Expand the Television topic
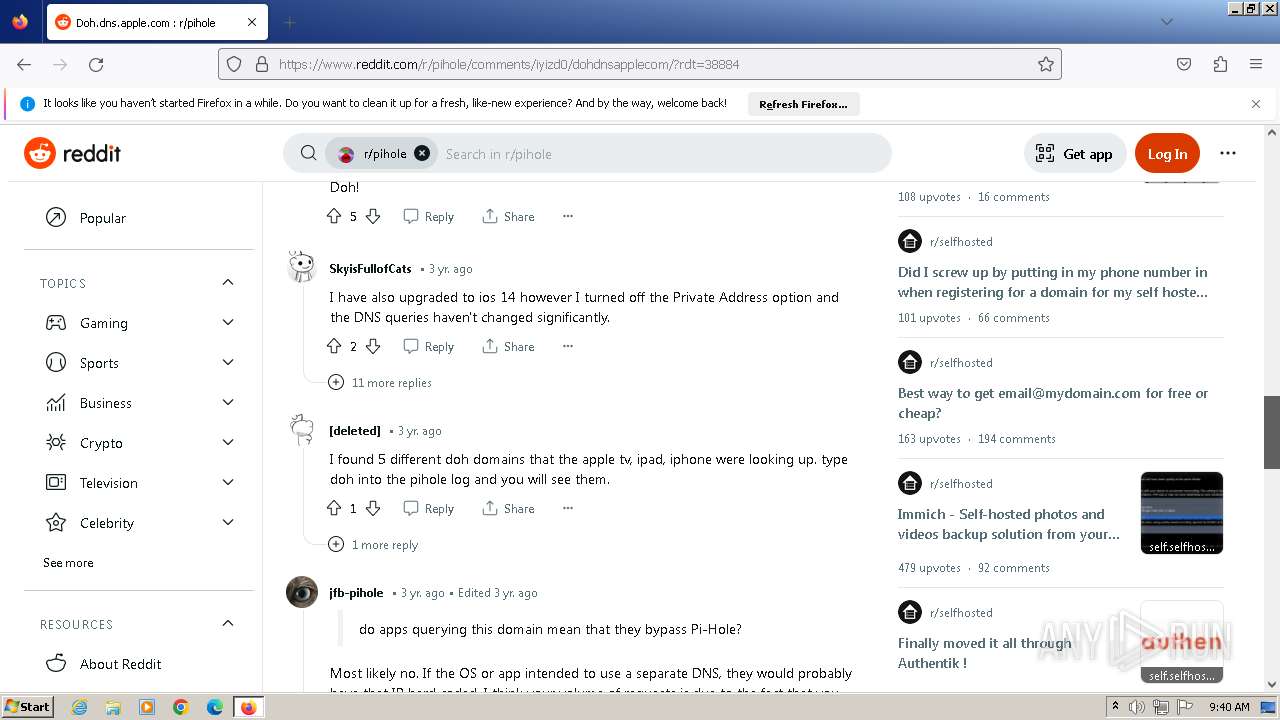Image resolution: width=1280 pixels, height=720 pixels. pos(228,483)
